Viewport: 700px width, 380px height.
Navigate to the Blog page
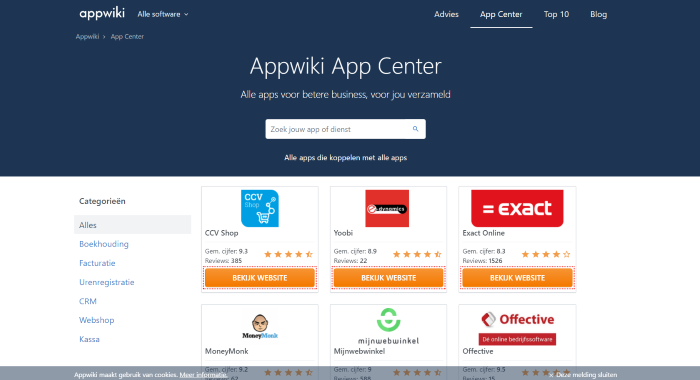598,14
